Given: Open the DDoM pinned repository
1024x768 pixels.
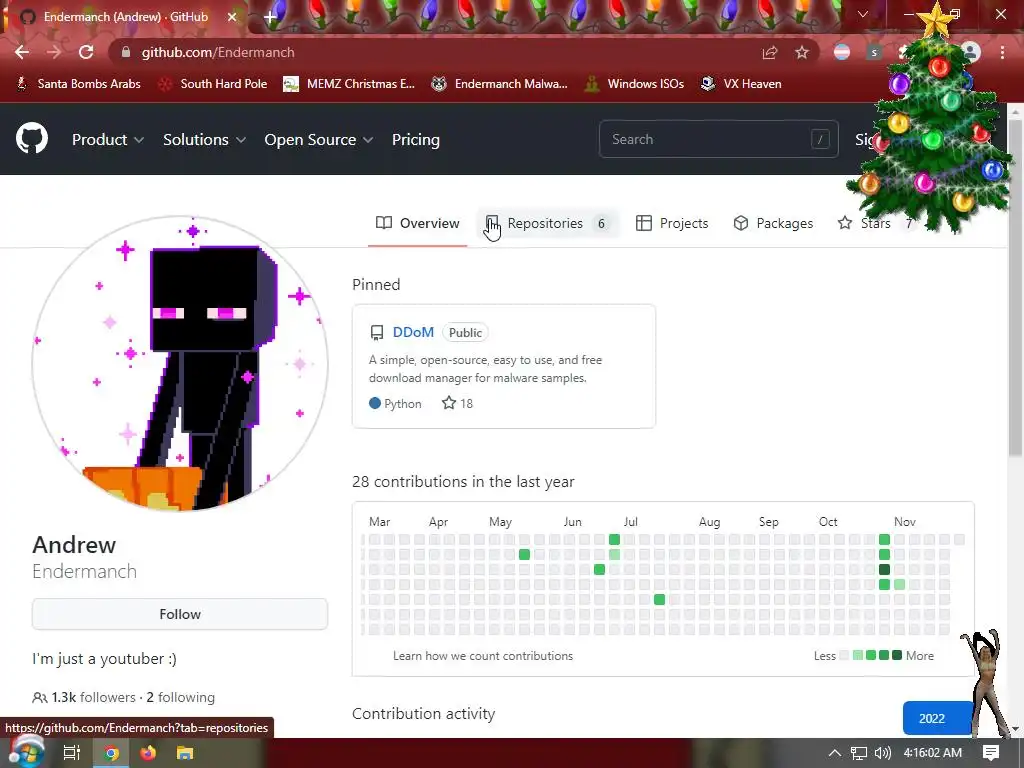Looking at the screenshot, I should (413, 332).
